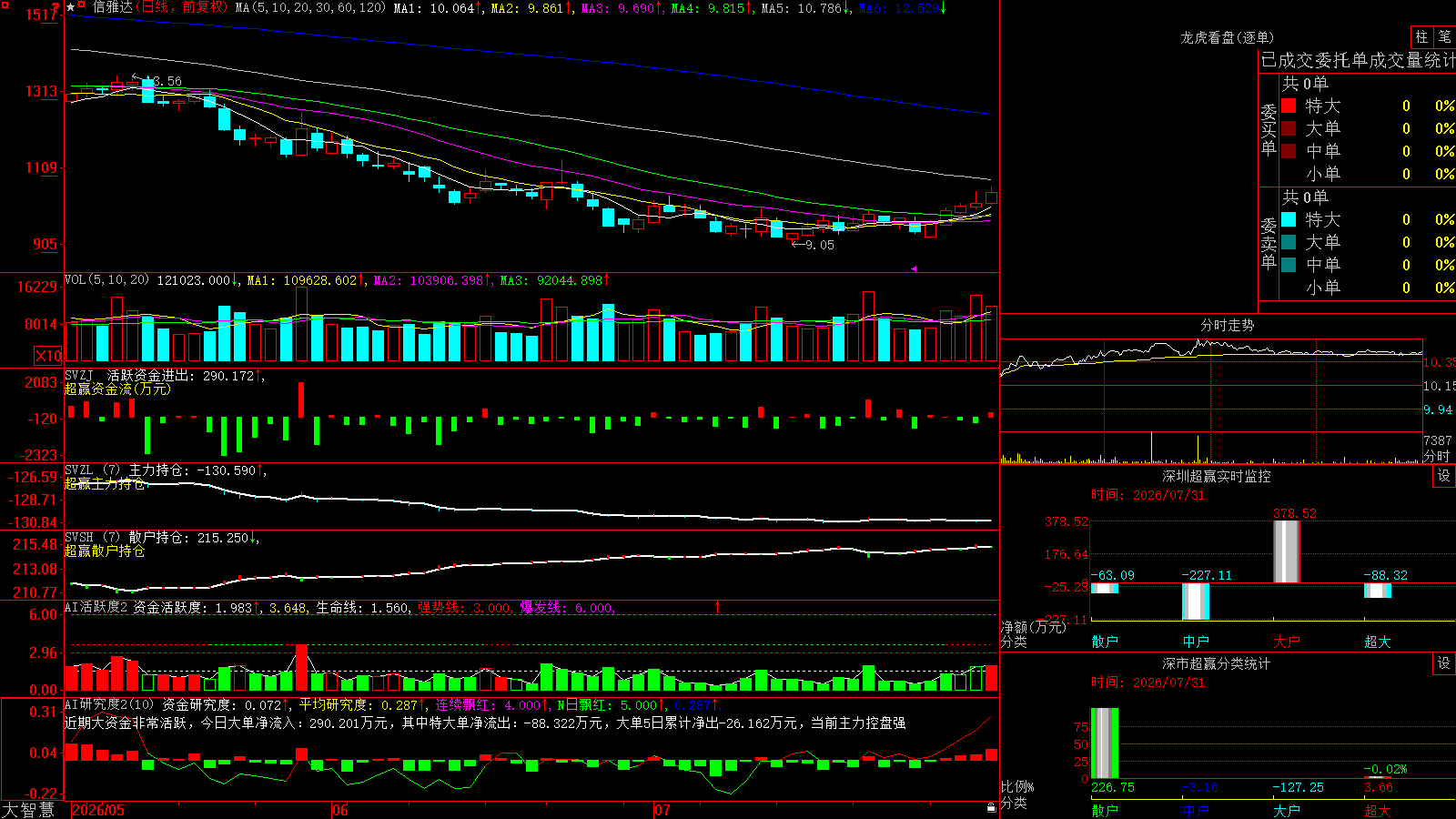The width and height of the screenshot is (1456, 819).
Task: Click the near-term capital summary text line
Action: point(485,723)
